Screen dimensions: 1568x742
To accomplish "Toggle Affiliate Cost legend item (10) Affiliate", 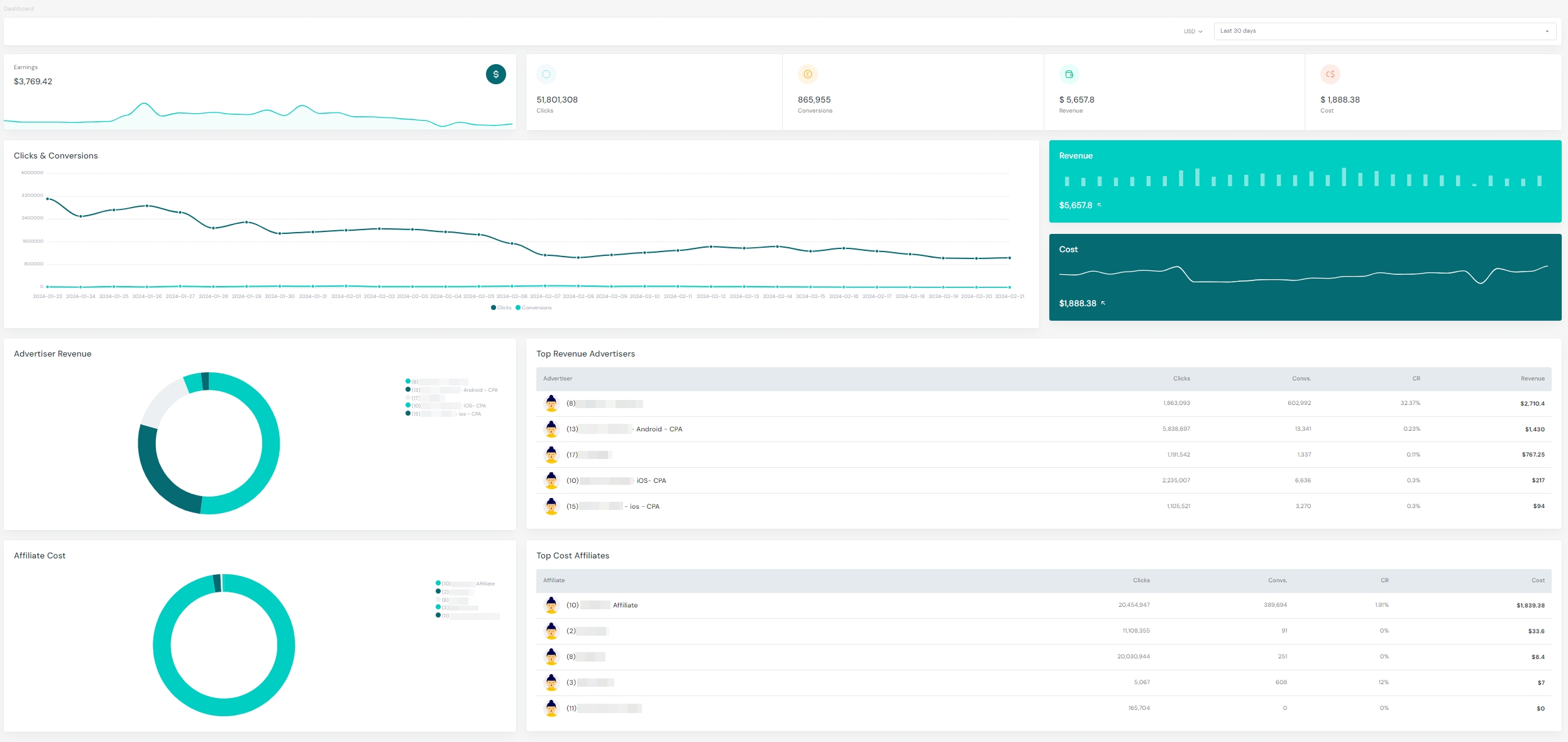I will 465,584.
